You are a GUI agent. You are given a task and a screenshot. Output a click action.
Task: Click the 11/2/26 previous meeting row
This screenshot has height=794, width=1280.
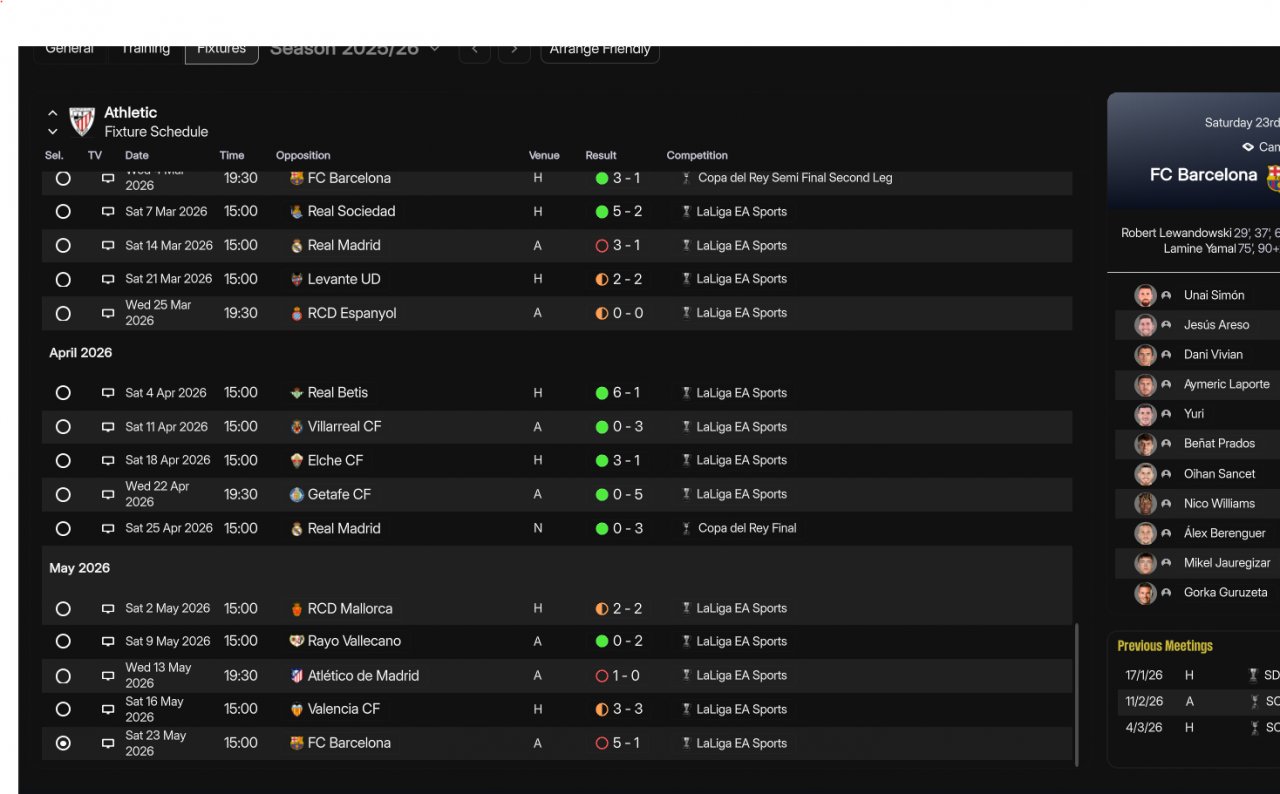[1198, 702]
